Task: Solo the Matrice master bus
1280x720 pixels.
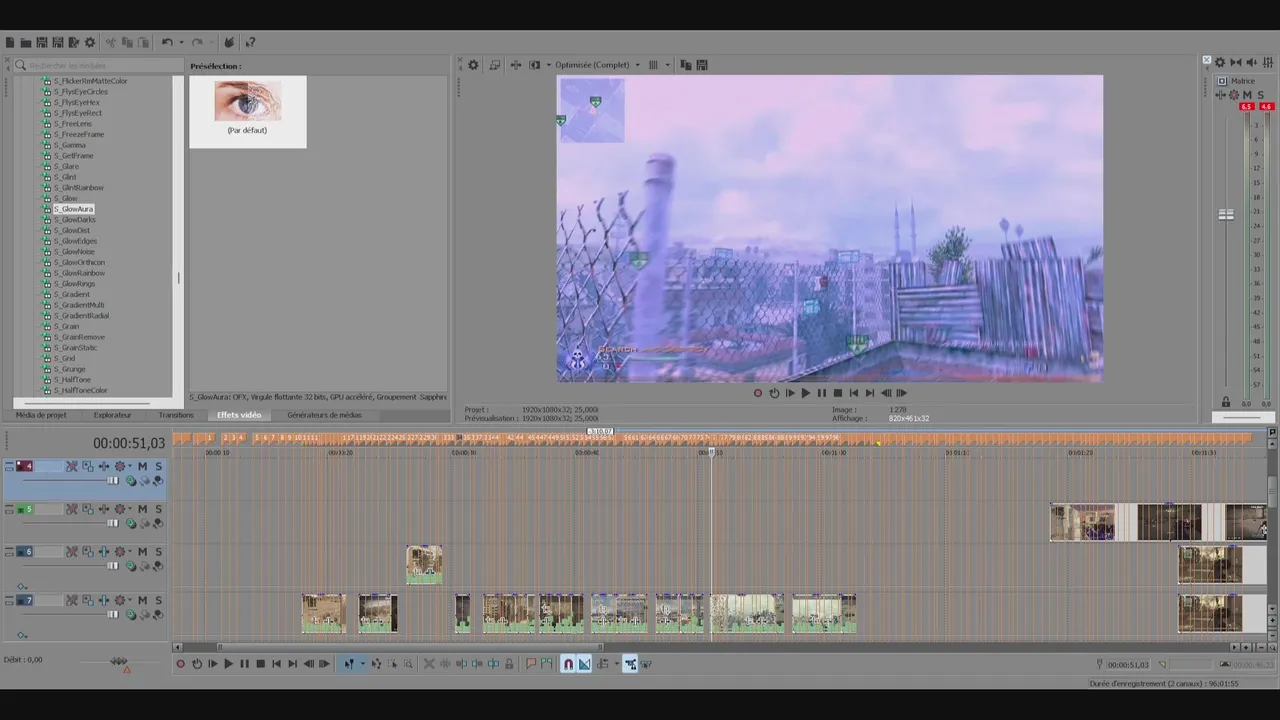Action: [x=1261, y=95]
